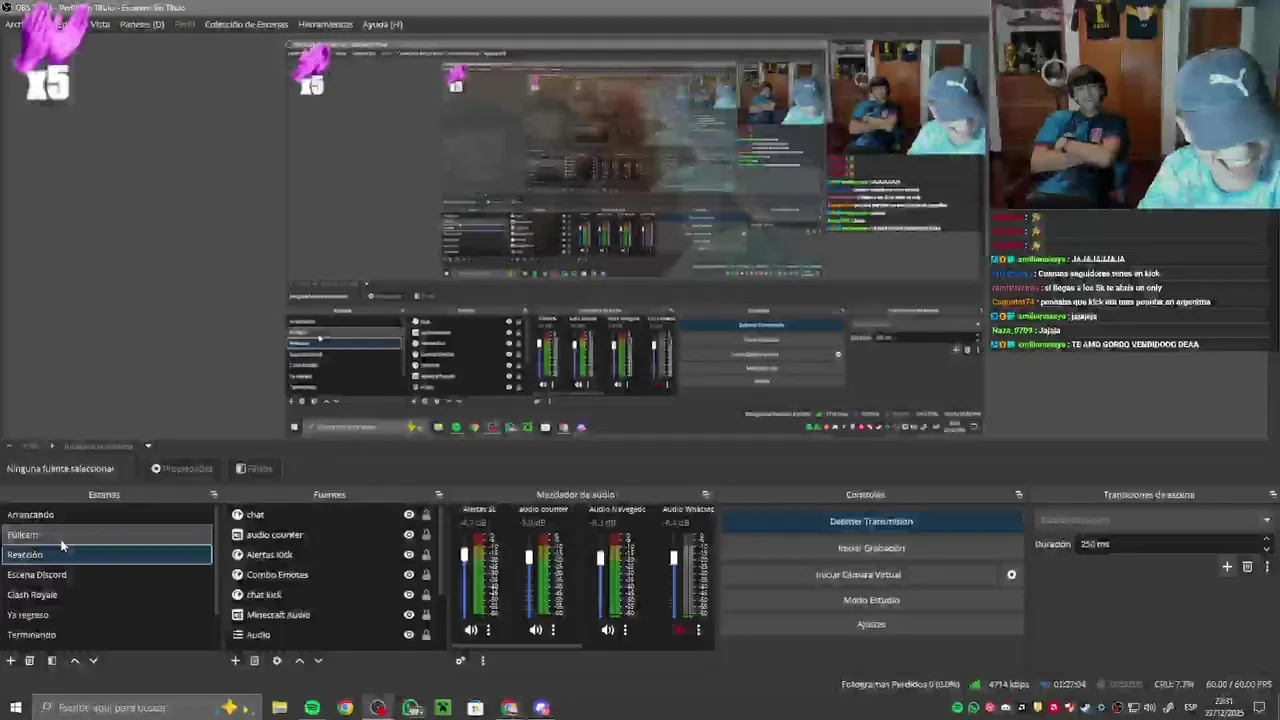This screenshot has width=1280, height=720.
Task: Open Ajustes from Controles panel
Action: (x=871, y=624)
